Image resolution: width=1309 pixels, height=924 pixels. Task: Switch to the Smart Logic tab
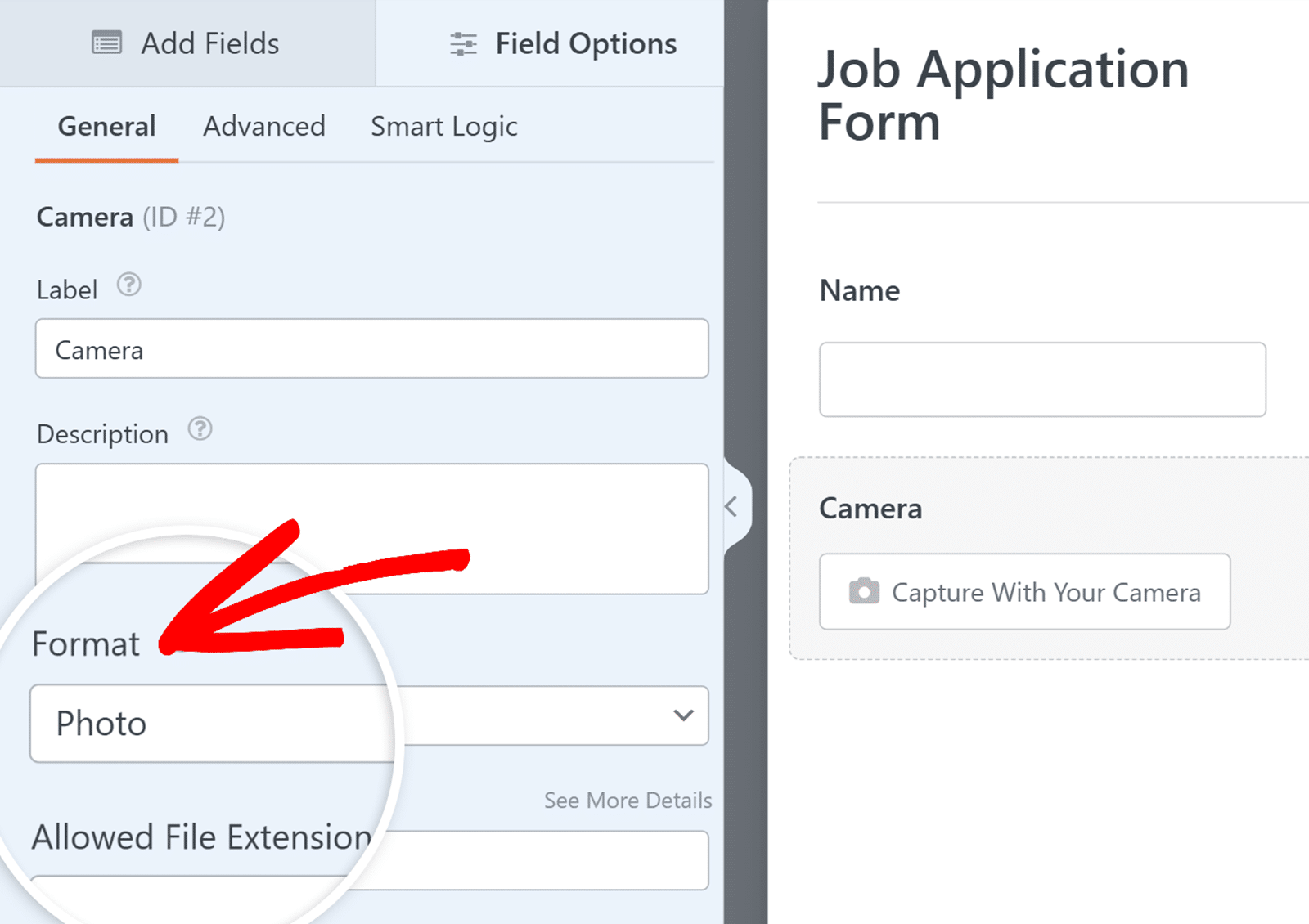click(443, 126)
